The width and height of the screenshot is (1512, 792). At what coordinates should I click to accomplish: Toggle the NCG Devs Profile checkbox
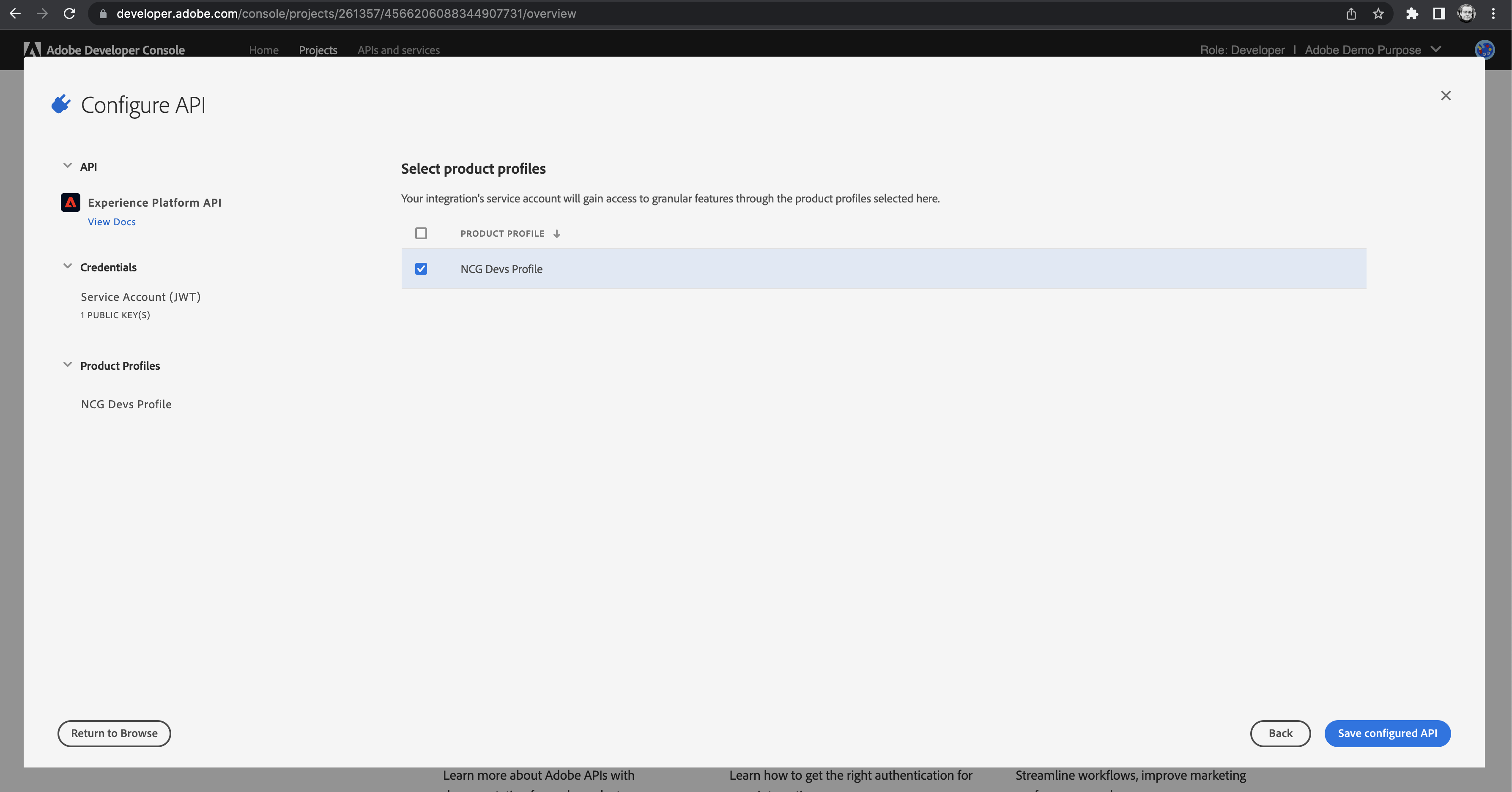click(x=421, y=268)
